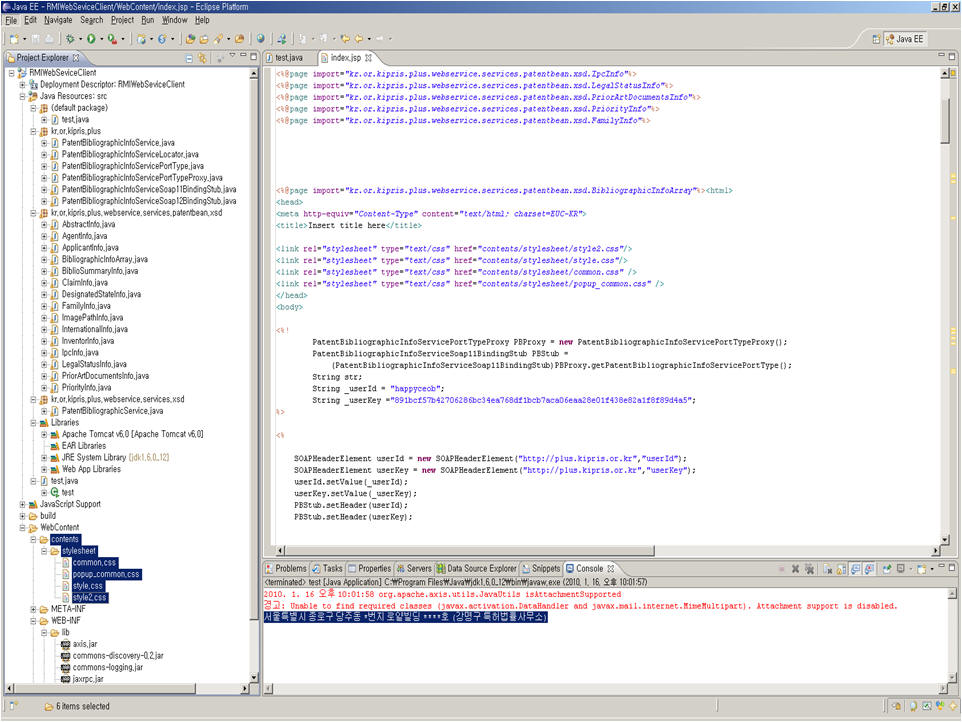Click the web browser globe toolbar icon

[260, 39]
